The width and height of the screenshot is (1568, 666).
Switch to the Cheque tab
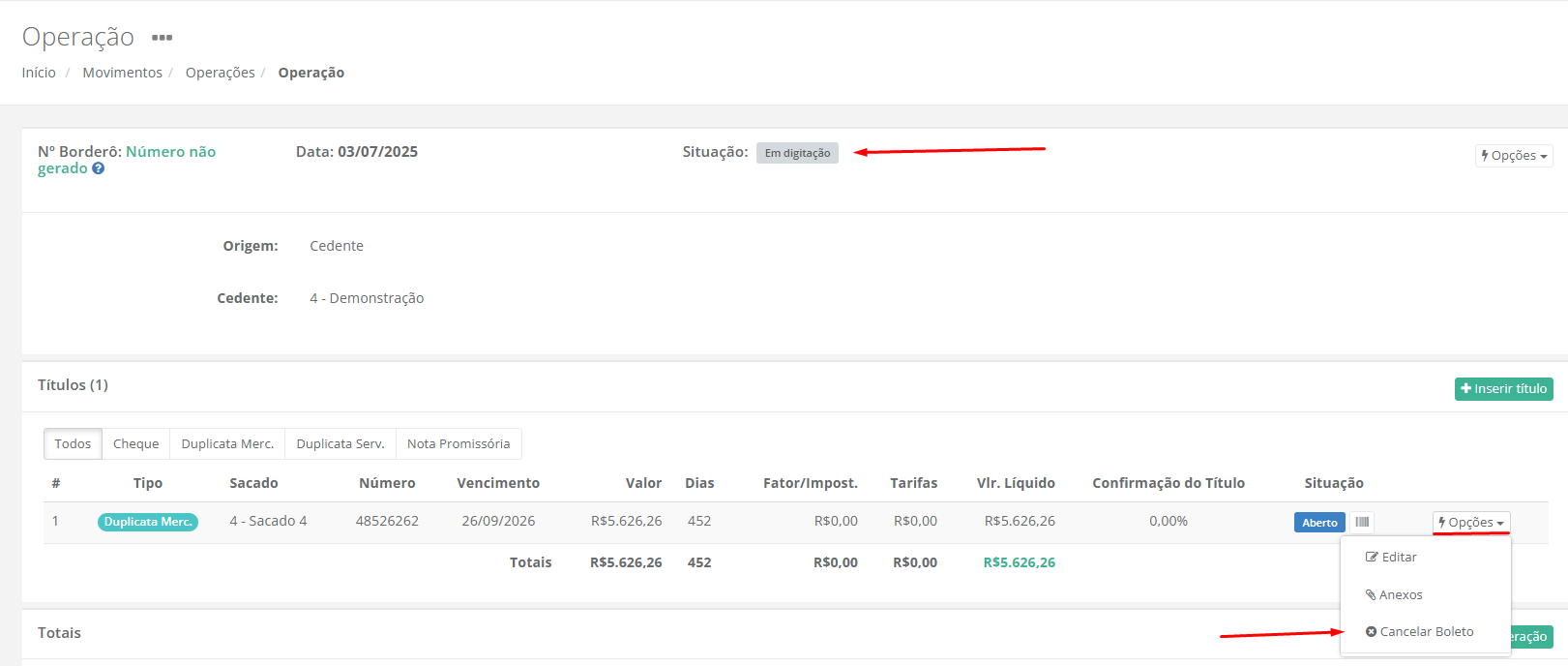[x=135, y=444]
